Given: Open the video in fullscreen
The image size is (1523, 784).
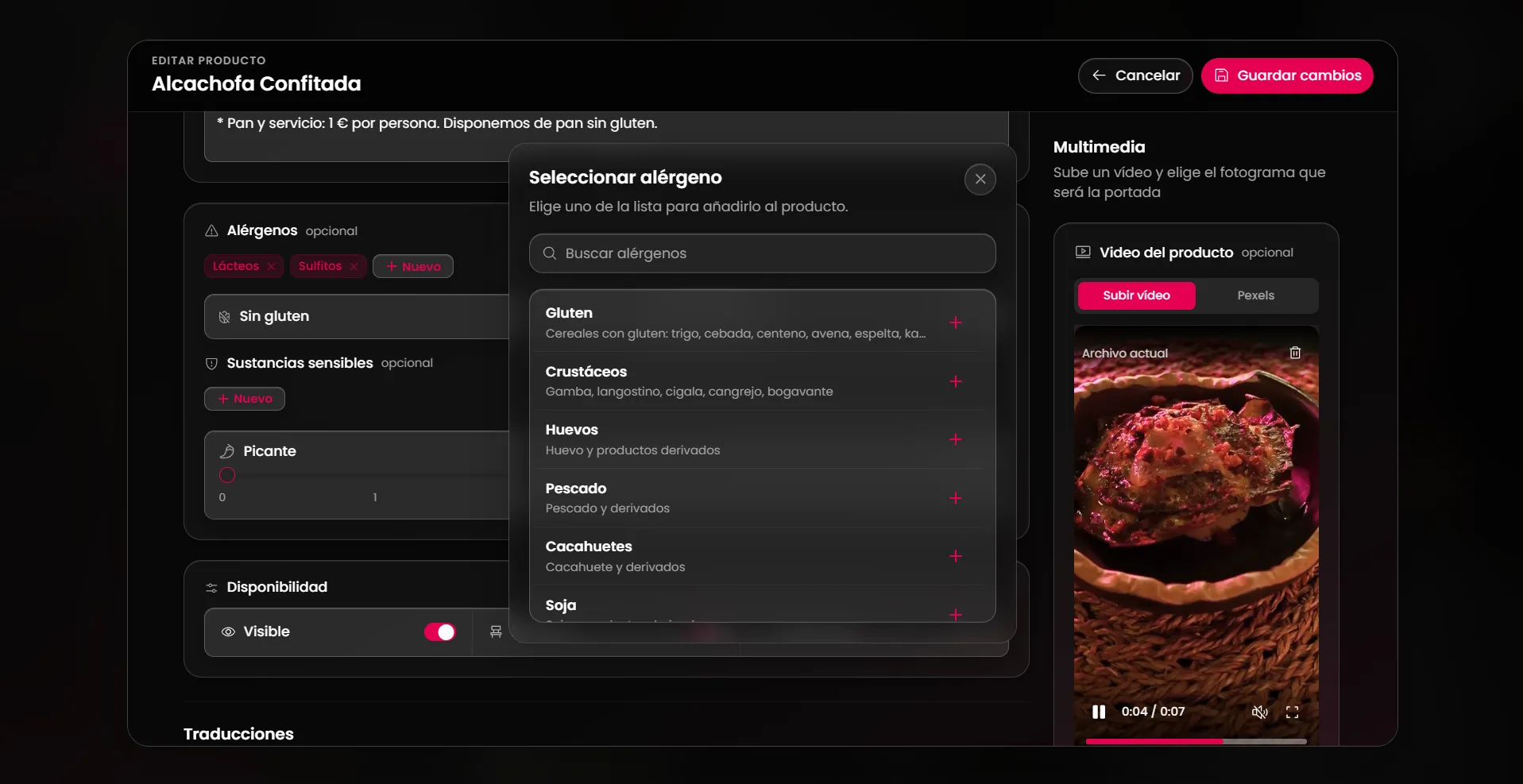Looking at the screenshot, I should coord(1293,712).
